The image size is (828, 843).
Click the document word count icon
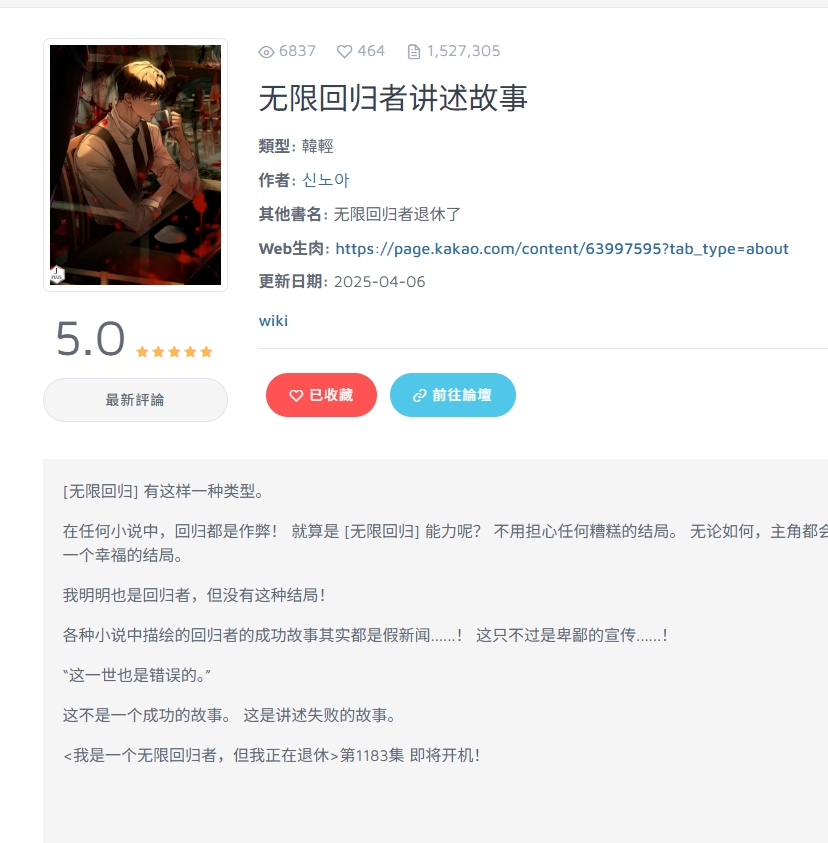click(x=413, y=52)
